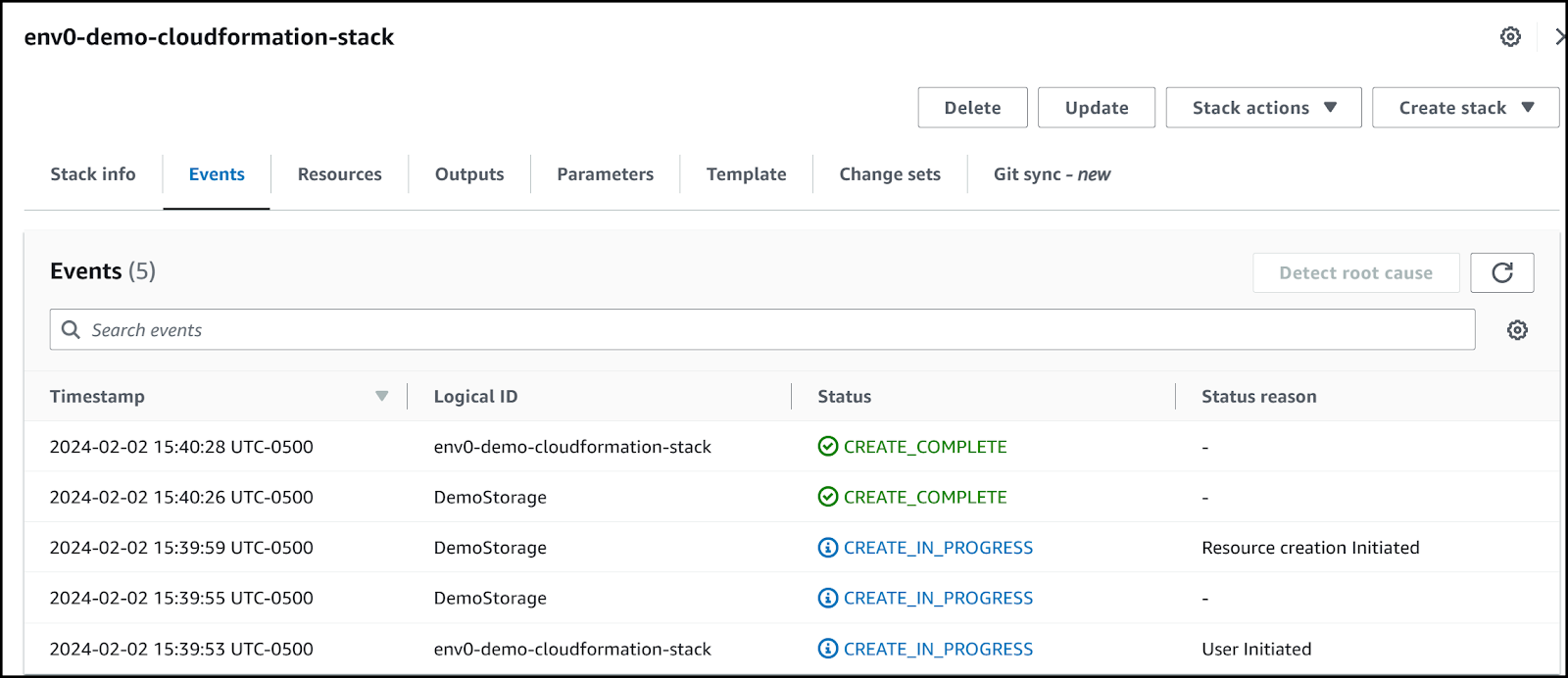1568x678 pixels.
Task: Click CREATE_IN_PROGRESS status text at 15:39:53
Action: coord(938,649)
